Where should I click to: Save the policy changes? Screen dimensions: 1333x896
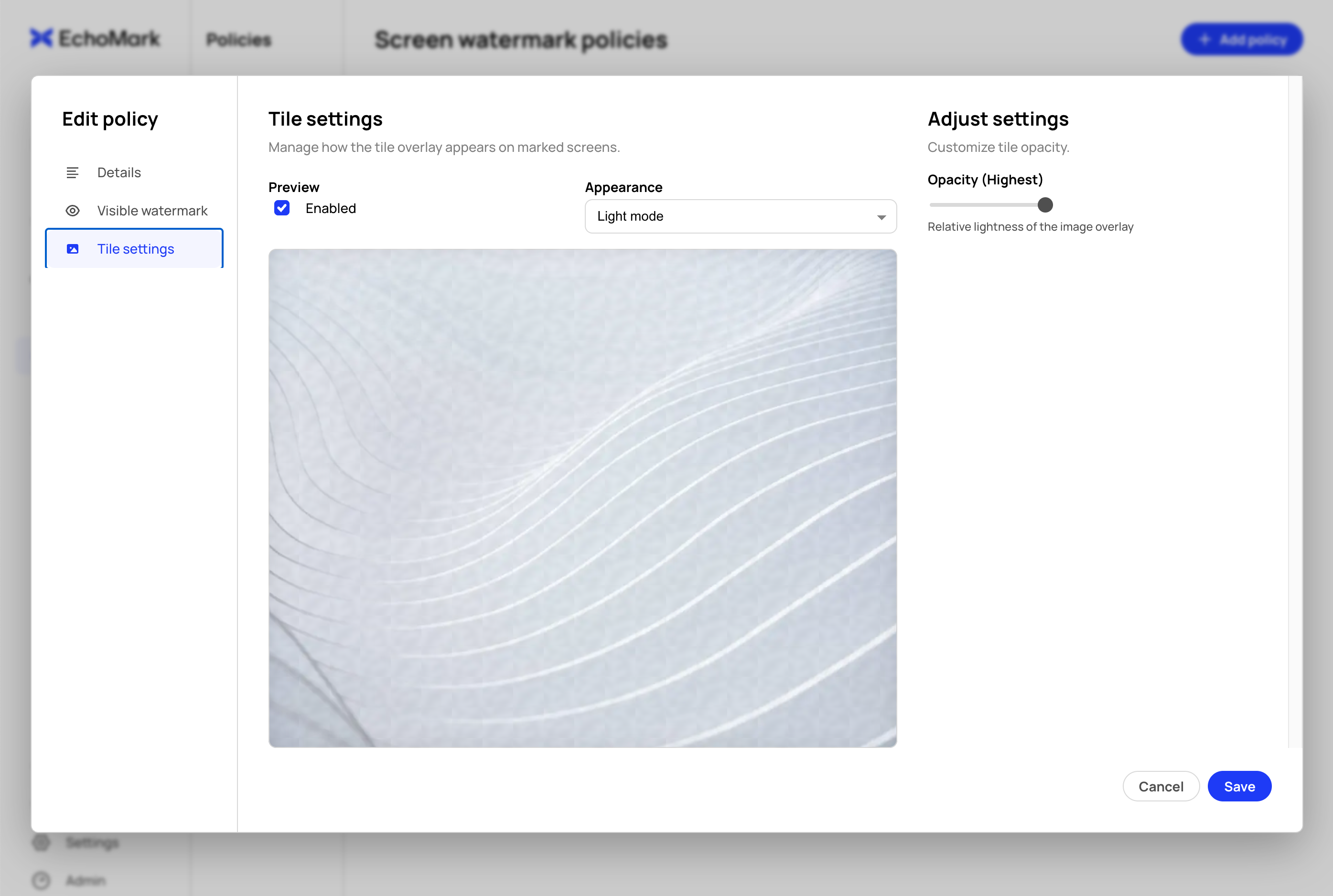(x=1239, y=786)
